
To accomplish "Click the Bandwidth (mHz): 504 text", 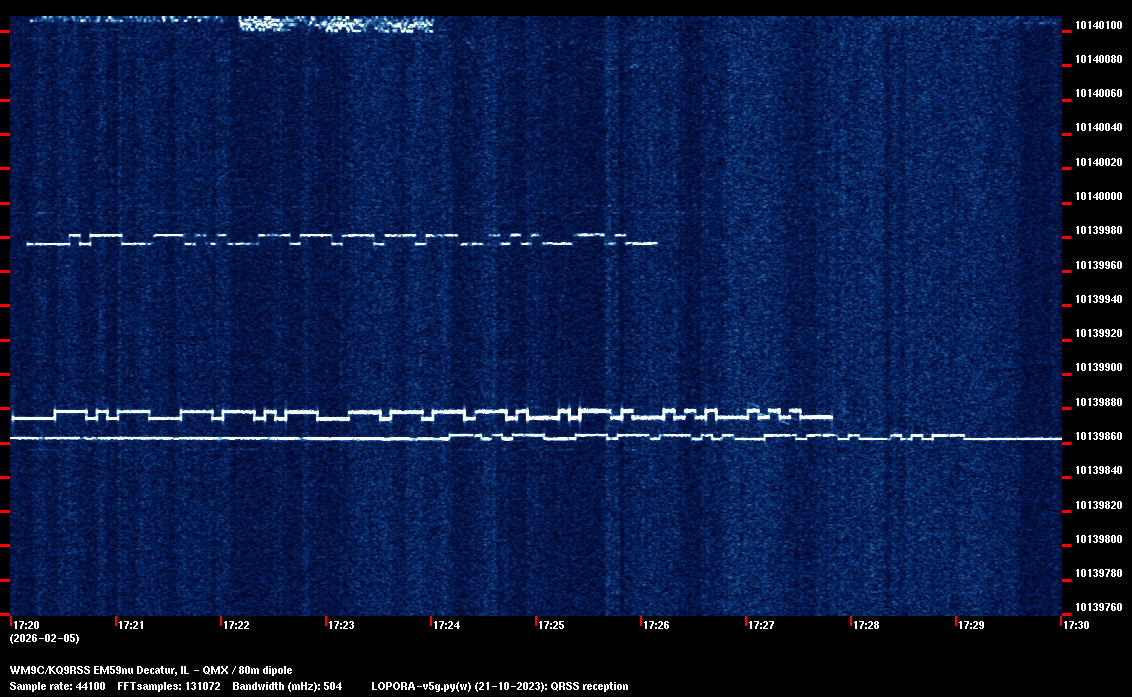I will coord(287,686).
